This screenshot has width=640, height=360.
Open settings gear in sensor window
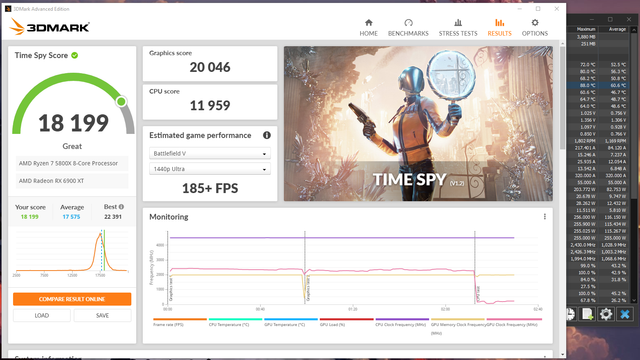pyautogui.click(x=606, y=314)
